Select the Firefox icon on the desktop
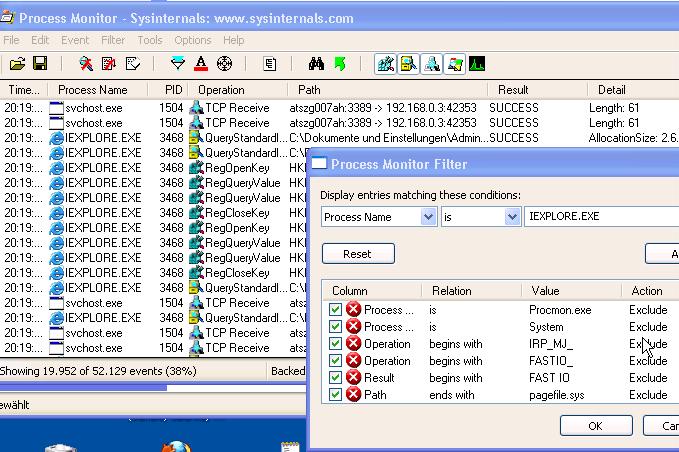Screen dimensions: 679x452 tap(176, 446)
